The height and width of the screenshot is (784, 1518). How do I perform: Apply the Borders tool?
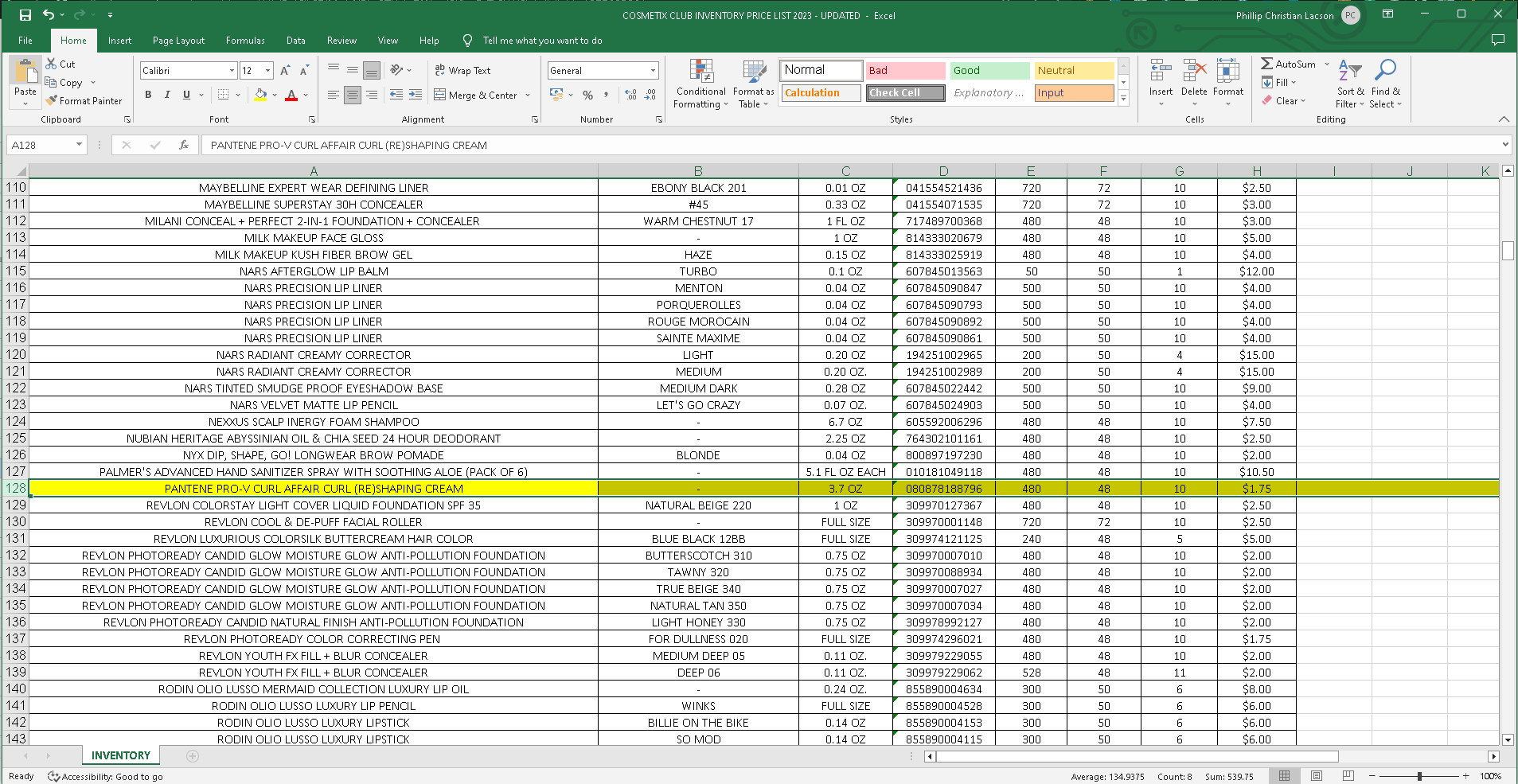[223, 95]
